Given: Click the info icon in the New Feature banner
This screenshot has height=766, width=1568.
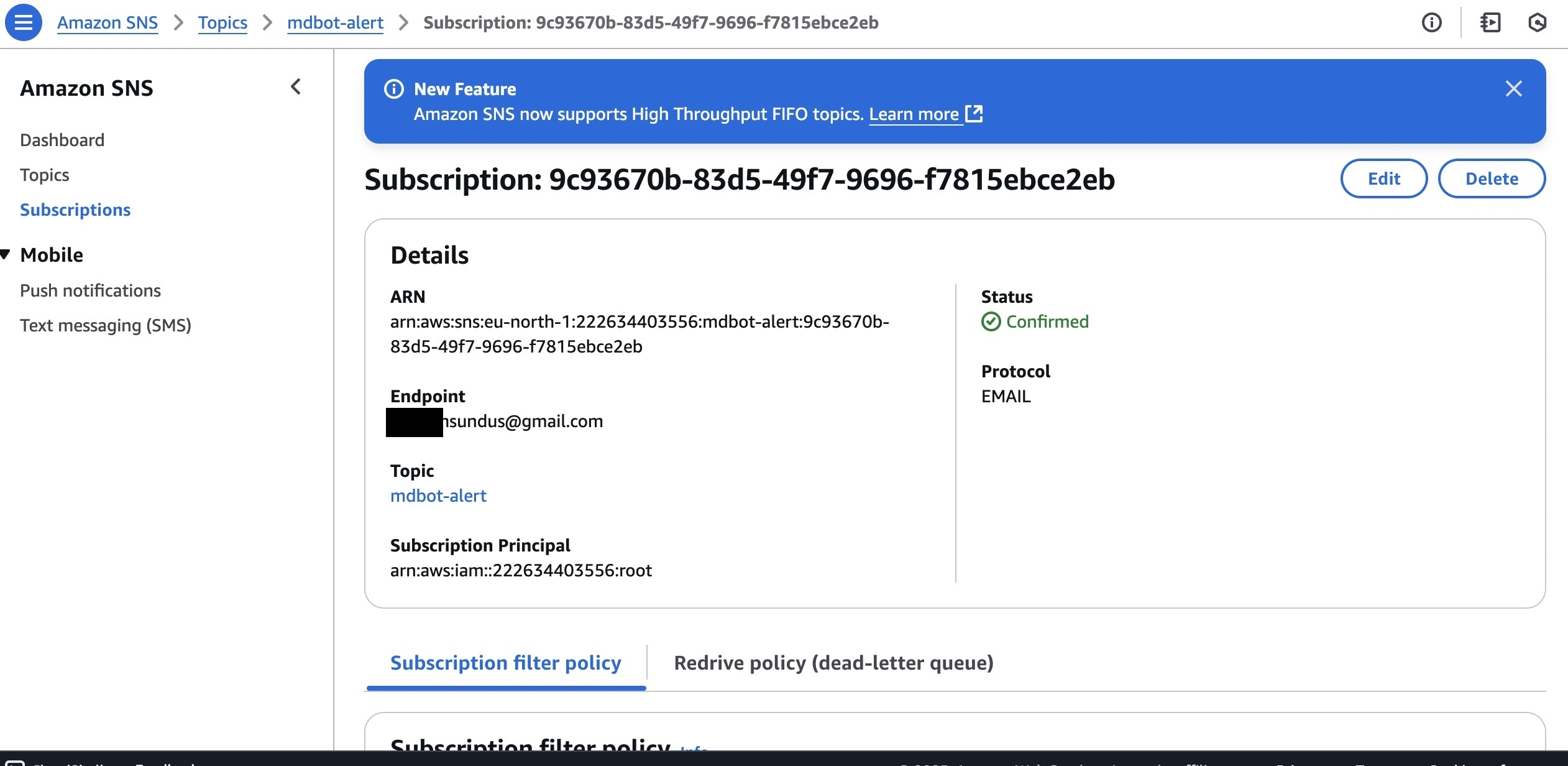Looking at the screenshot, I should coord(394,89).
